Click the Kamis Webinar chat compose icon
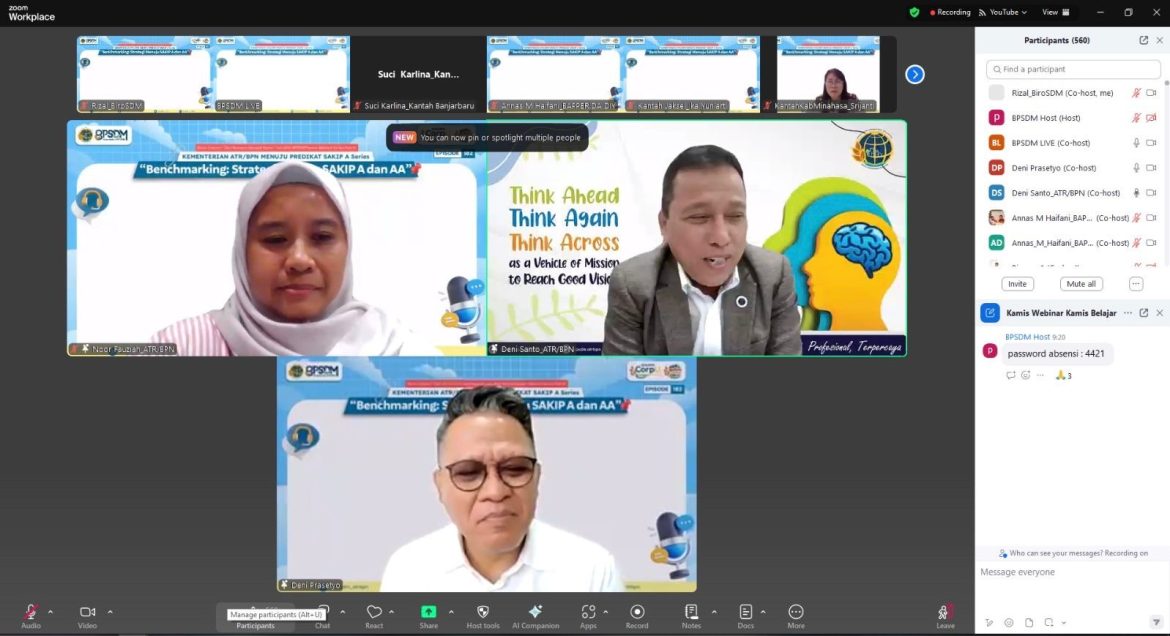Screen dimensions: 1170x636 (x=990, y=313)
